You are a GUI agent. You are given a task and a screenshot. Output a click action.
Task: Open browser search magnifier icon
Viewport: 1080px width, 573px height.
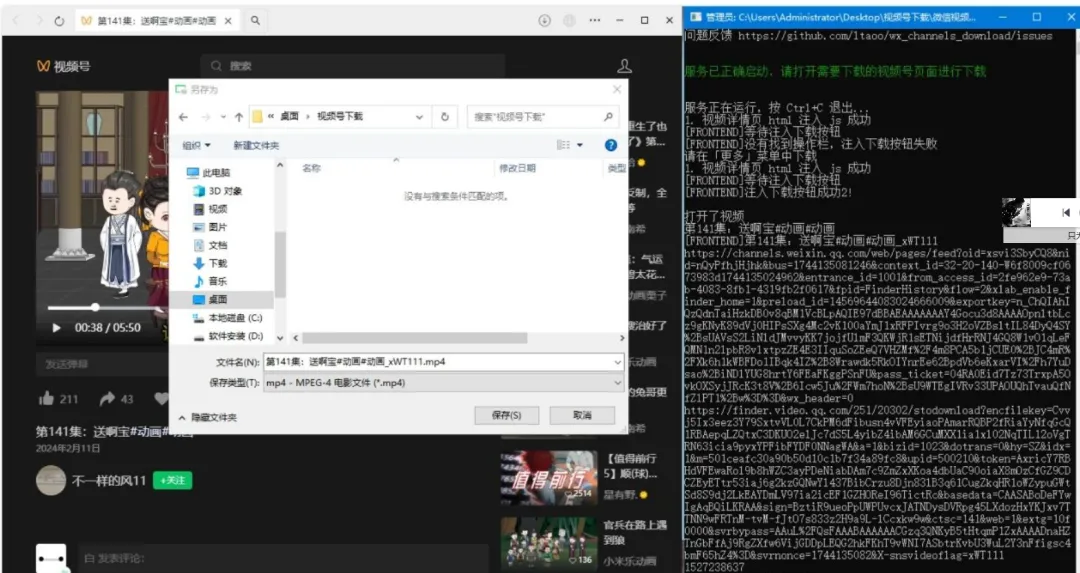tap(256, 21)
